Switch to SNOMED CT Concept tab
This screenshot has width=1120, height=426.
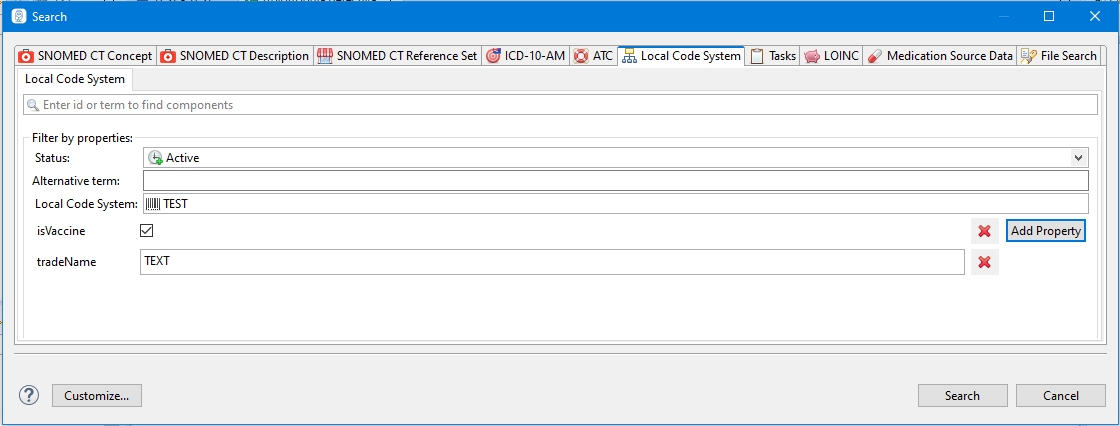pos(86,56)
